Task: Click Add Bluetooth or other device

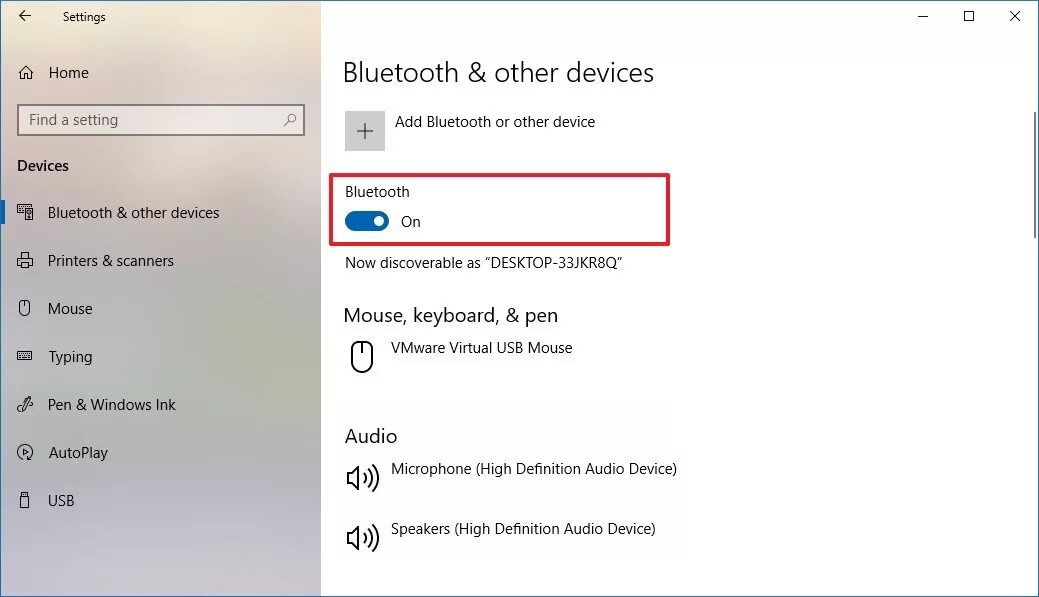Action: pos(494,122)
